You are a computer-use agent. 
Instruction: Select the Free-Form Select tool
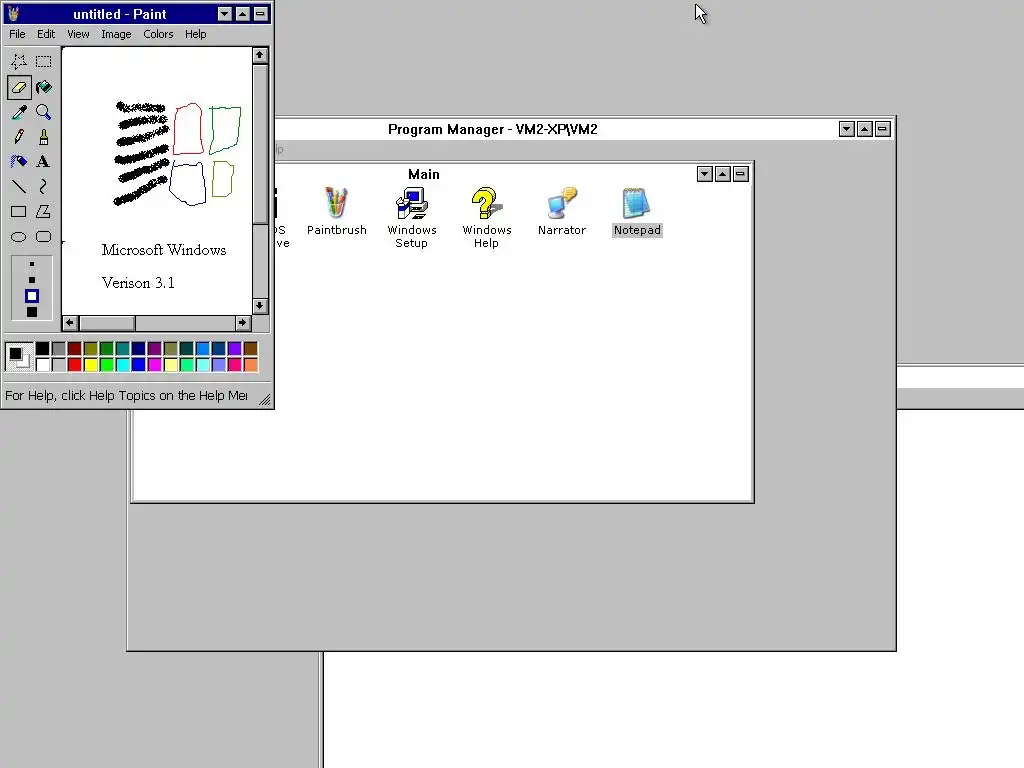click(x=19, y=62)
